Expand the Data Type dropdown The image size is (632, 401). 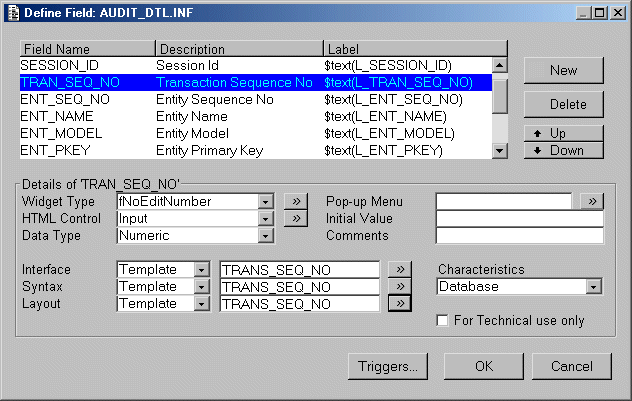(265, 236)
